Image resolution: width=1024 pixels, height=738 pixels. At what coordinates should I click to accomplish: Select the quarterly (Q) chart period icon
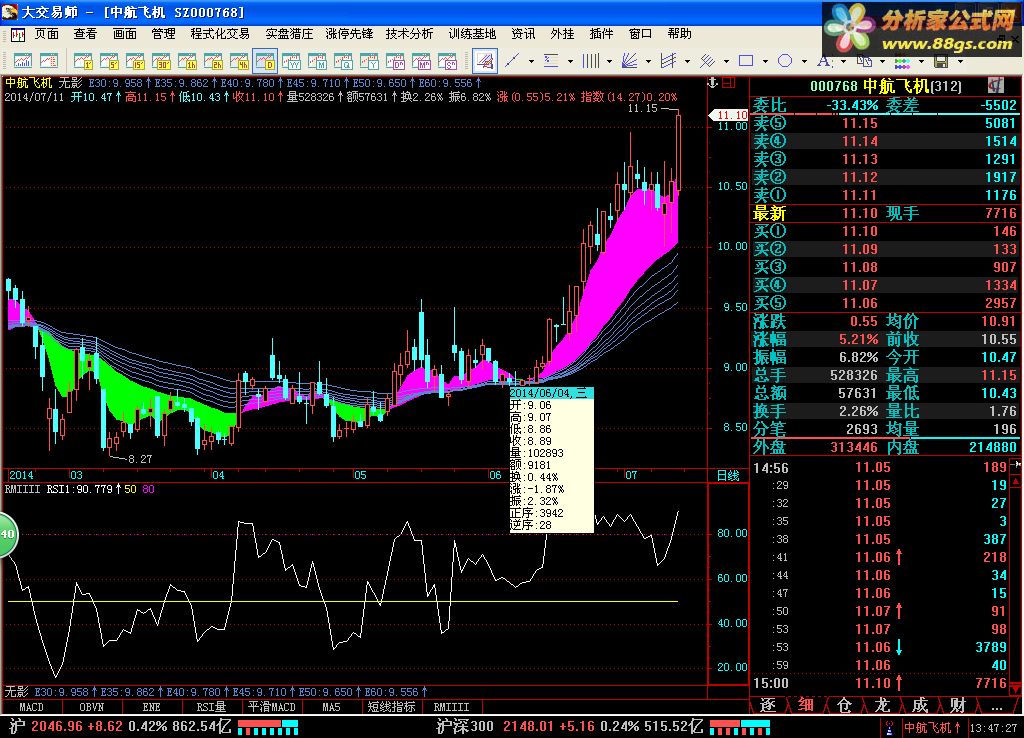344,61
